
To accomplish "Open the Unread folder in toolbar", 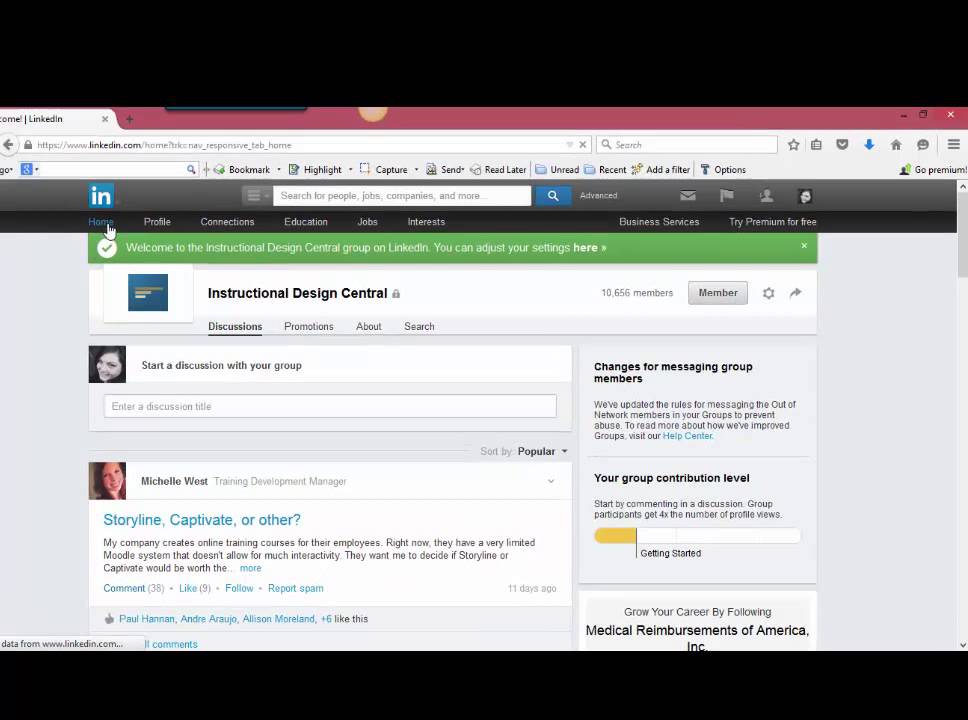I will pos(557,169).
